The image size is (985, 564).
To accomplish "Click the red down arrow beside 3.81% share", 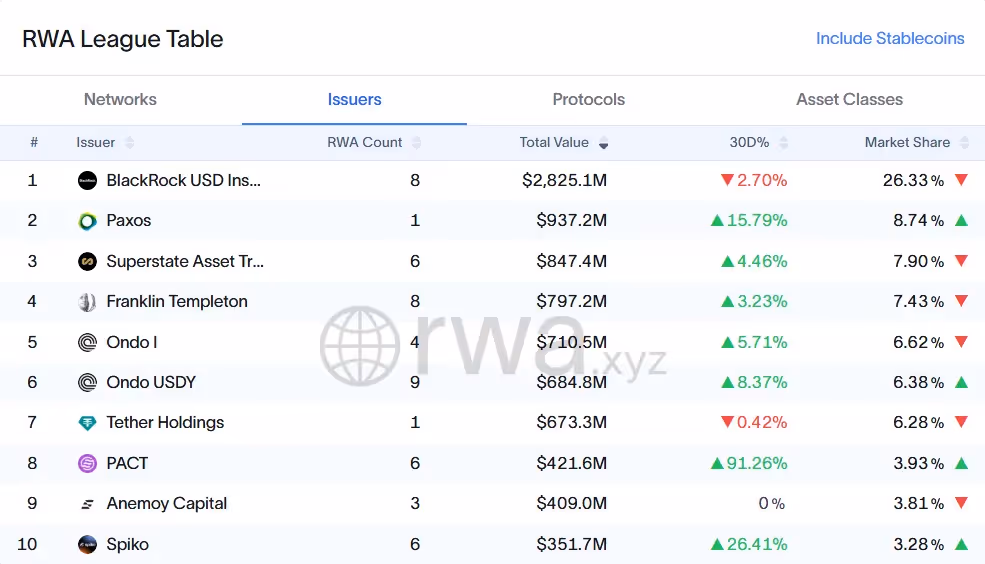I will pyautogui.click(x=961, y=503).
